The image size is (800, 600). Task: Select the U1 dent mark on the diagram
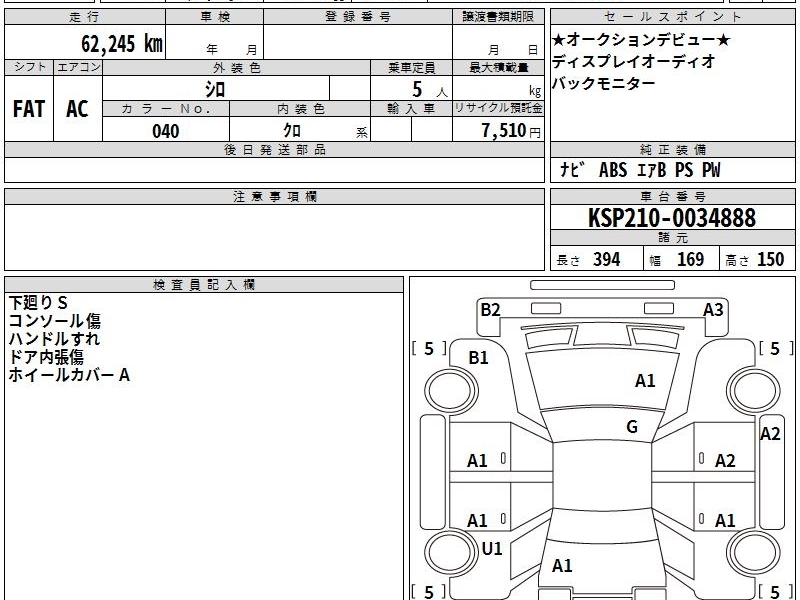492,548
